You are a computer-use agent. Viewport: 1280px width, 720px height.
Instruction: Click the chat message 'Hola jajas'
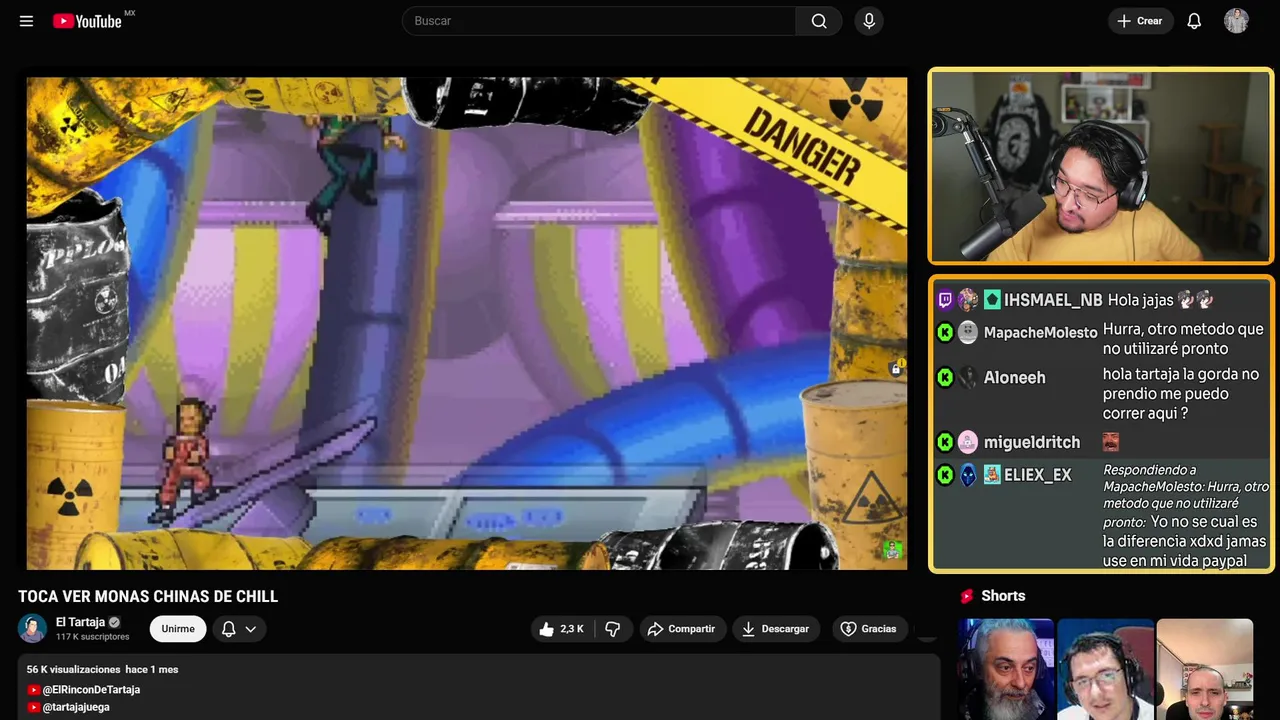[x=1141, y=300]
